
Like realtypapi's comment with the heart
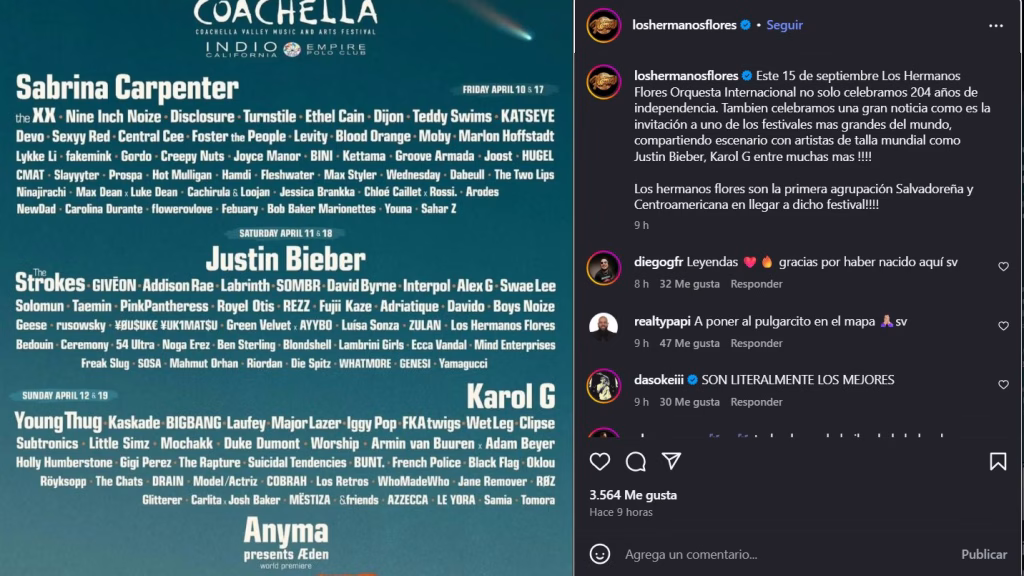point(1003,326)
